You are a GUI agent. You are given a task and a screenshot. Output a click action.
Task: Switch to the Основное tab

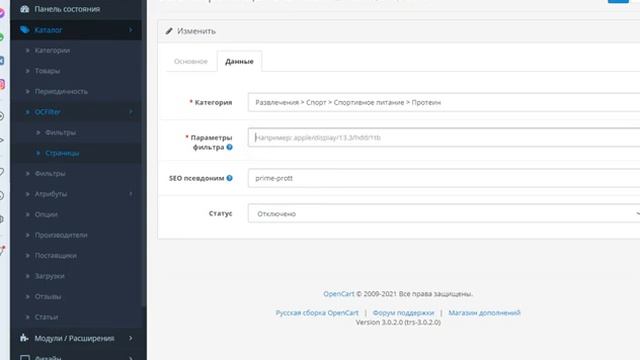[191, 61]
